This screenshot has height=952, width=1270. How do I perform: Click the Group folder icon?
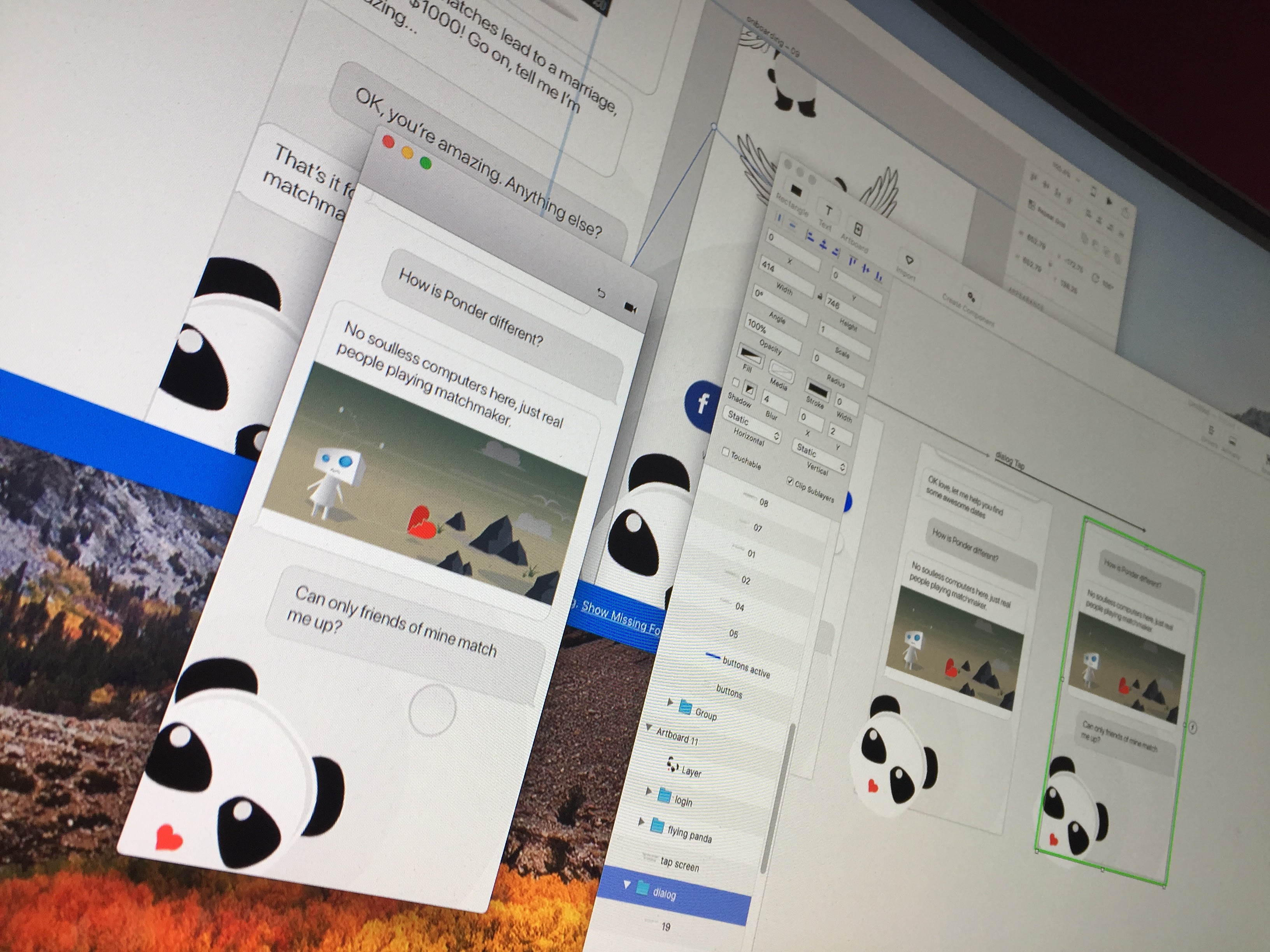click(x=685, y=706)
